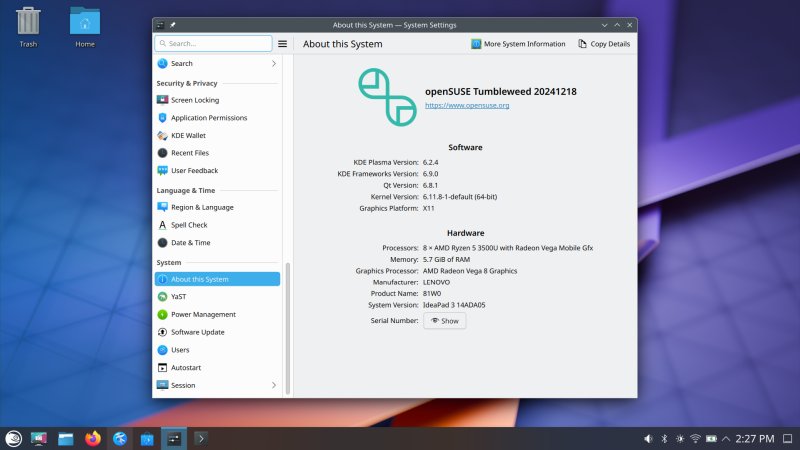Select Software Update in sidebar
Image resolution: width=800 pixels, height=450 pixels.
(x=217, y=332)
